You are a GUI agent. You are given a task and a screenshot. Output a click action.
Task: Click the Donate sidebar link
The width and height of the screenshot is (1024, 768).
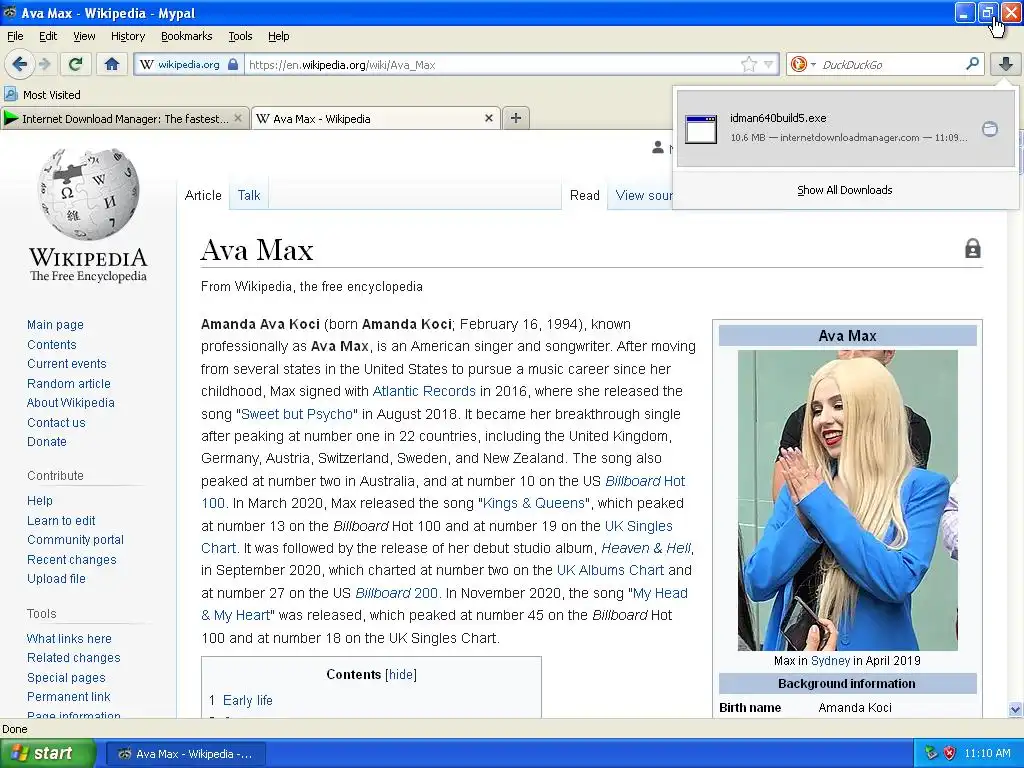[x=46, y=441]
